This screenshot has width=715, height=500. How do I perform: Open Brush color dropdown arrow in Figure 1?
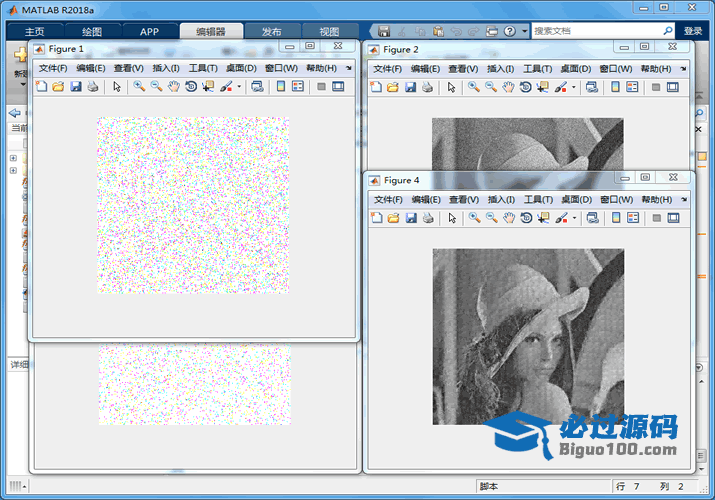point(239,87)
